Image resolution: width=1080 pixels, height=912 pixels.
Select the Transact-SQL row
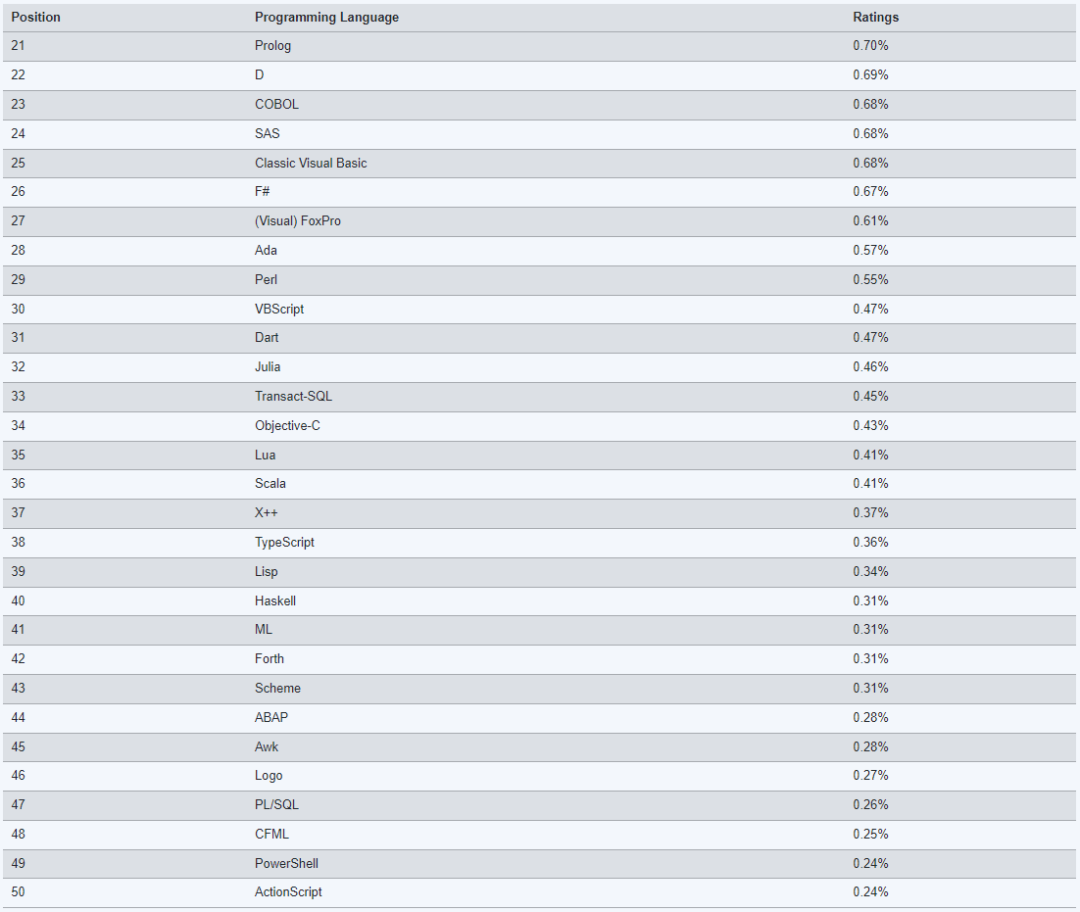tap(539, 397)
